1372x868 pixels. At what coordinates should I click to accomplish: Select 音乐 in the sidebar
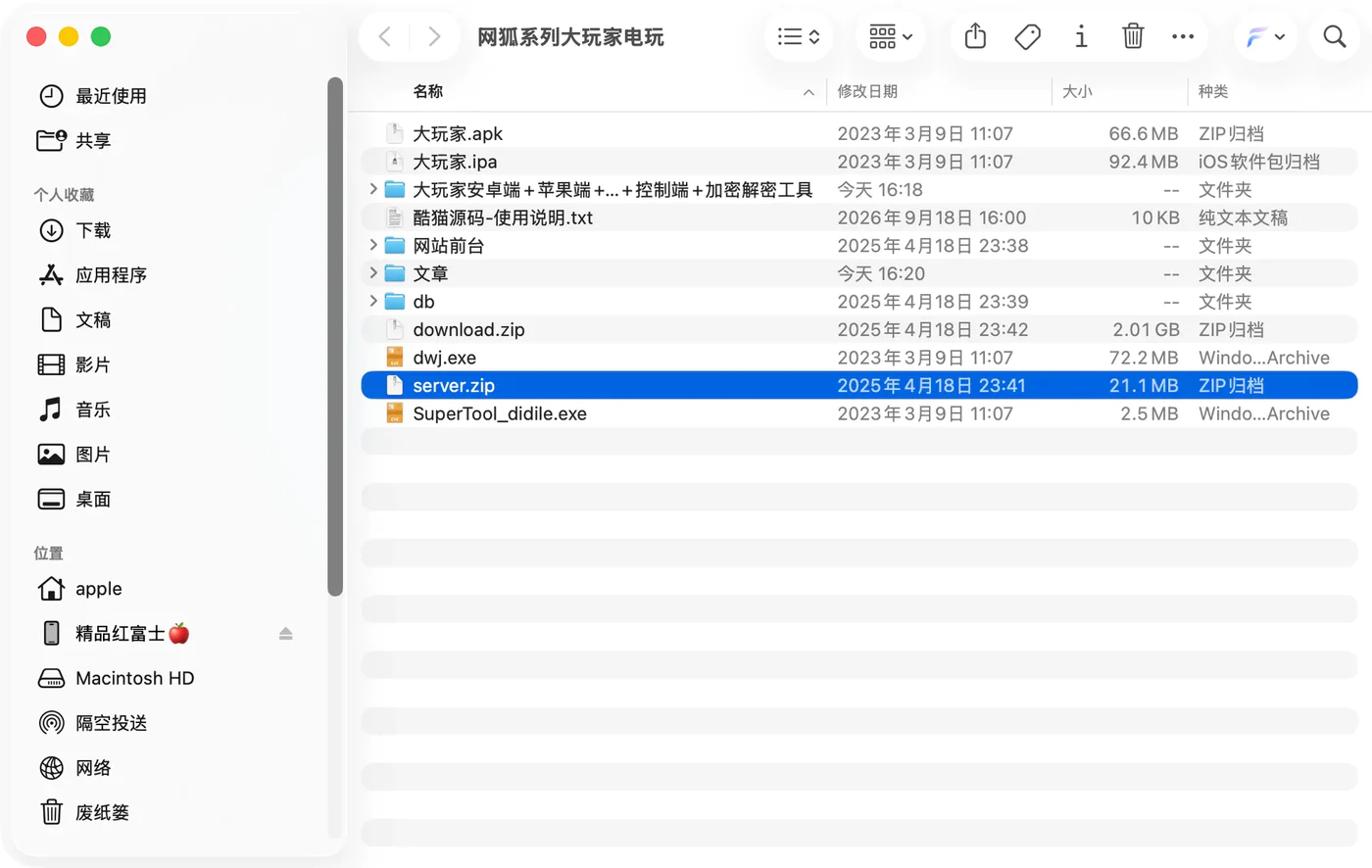[74, 410]
